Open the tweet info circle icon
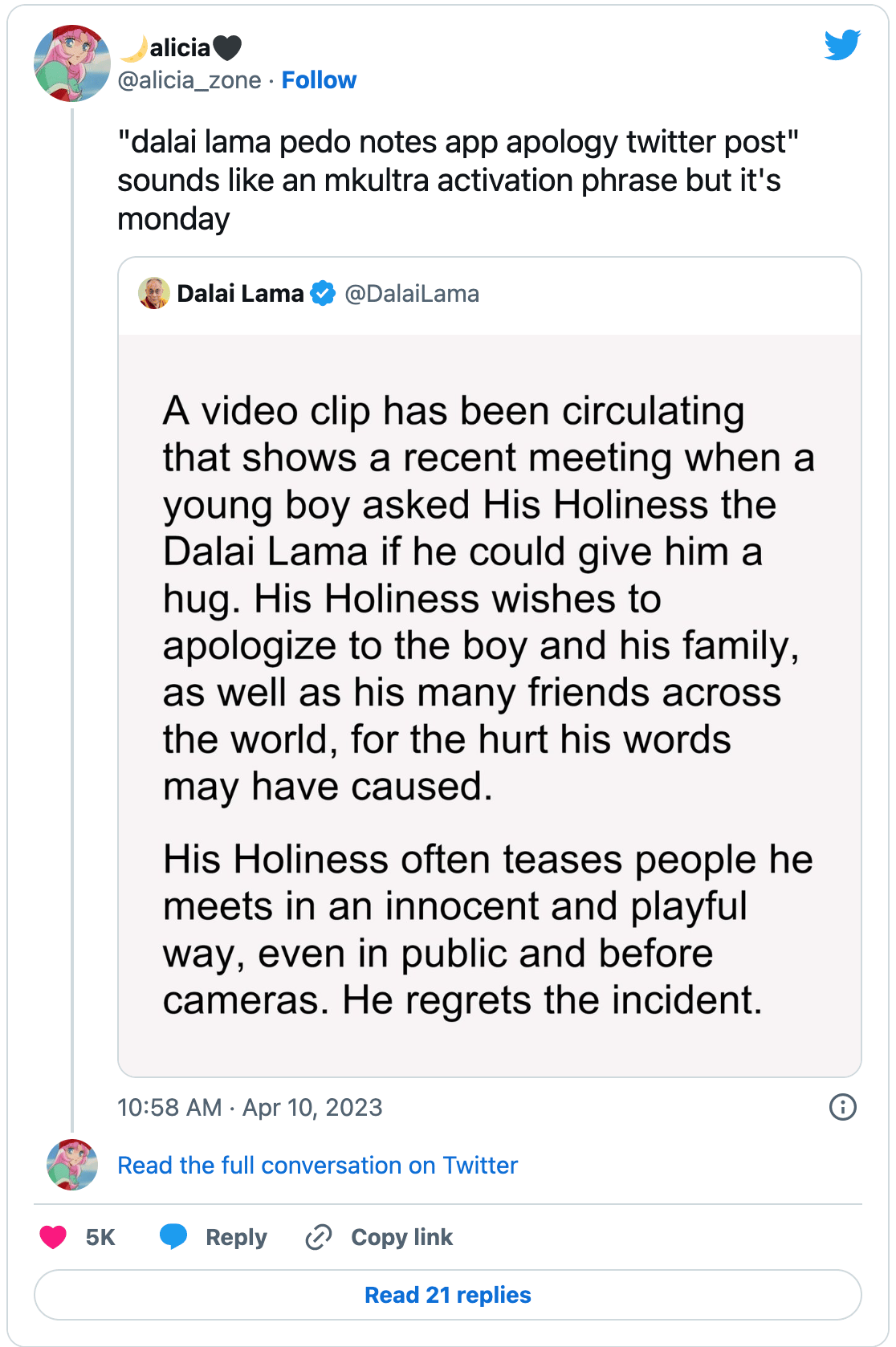 842,1107
